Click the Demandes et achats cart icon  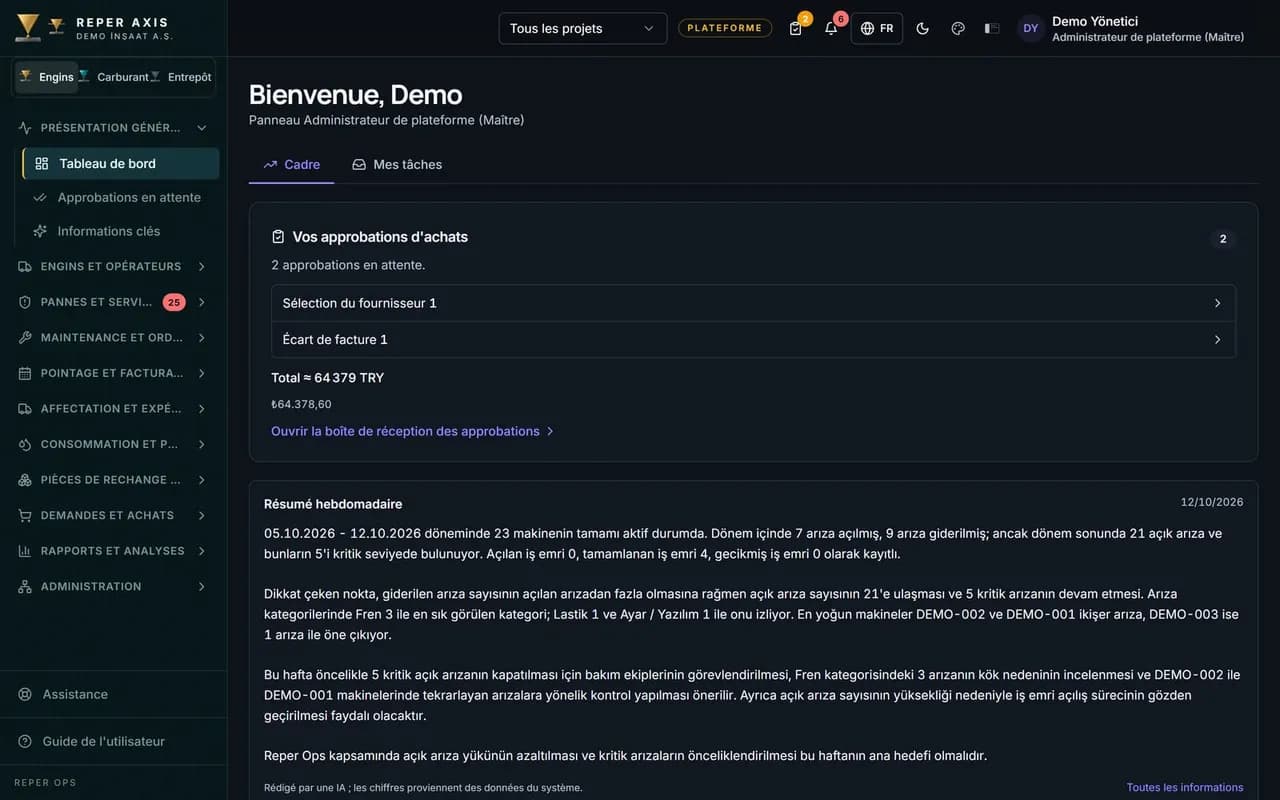point(25,515)
